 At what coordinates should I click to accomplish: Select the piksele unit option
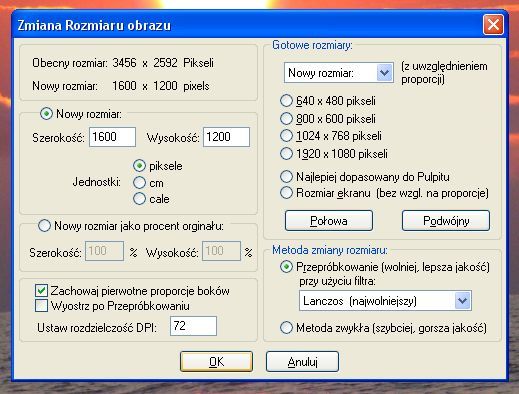click(139, 166)
